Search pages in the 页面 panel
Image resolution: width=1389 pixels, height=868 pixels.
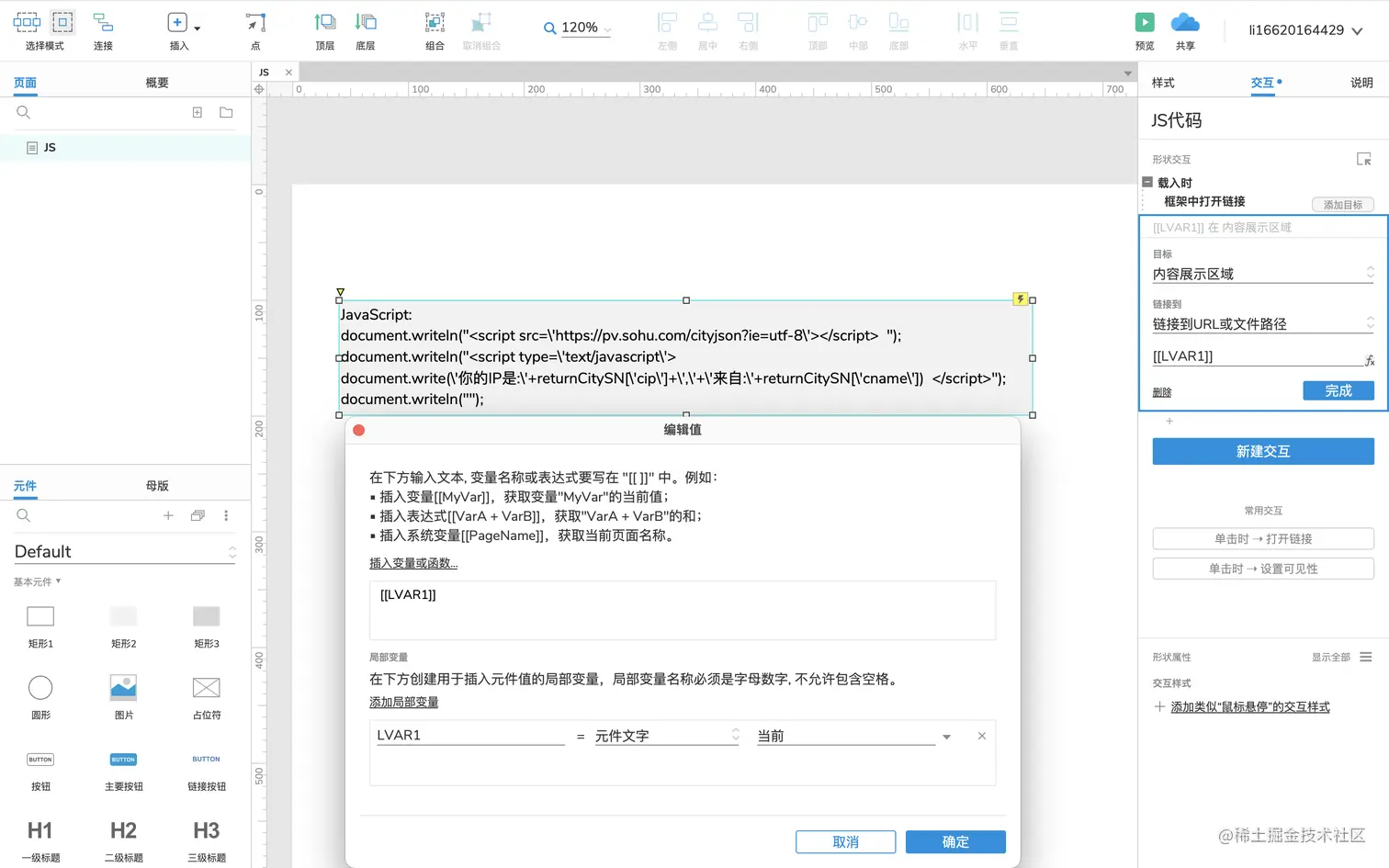coord(24,112)
